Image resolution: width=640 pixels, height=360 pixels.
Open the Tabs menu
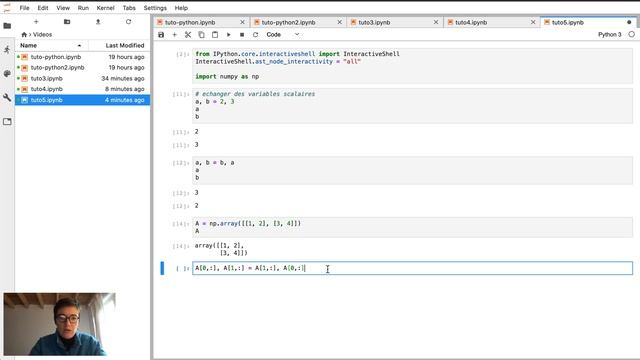tap(129, 8)
